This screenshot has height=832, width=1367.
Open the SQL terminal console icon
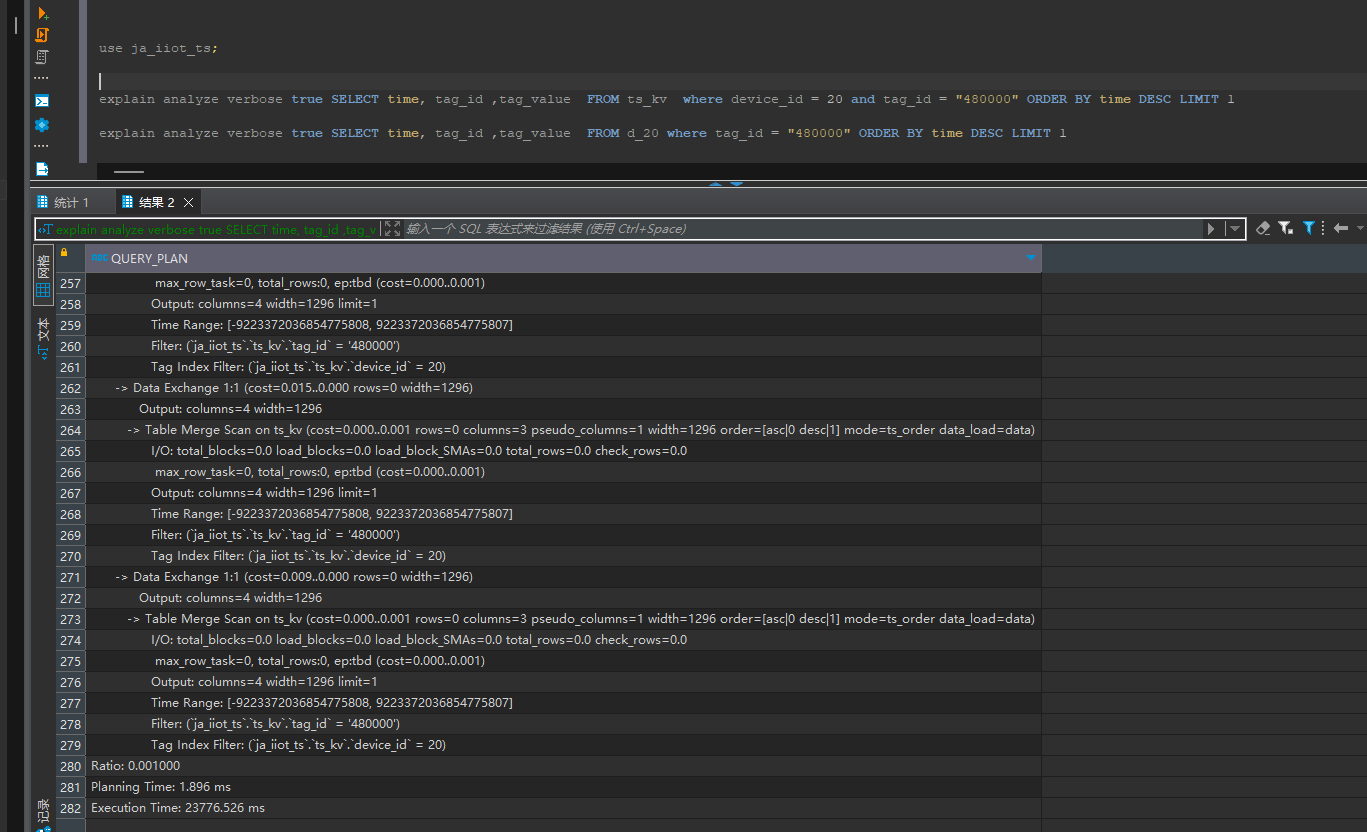click(x=42, y=101)
